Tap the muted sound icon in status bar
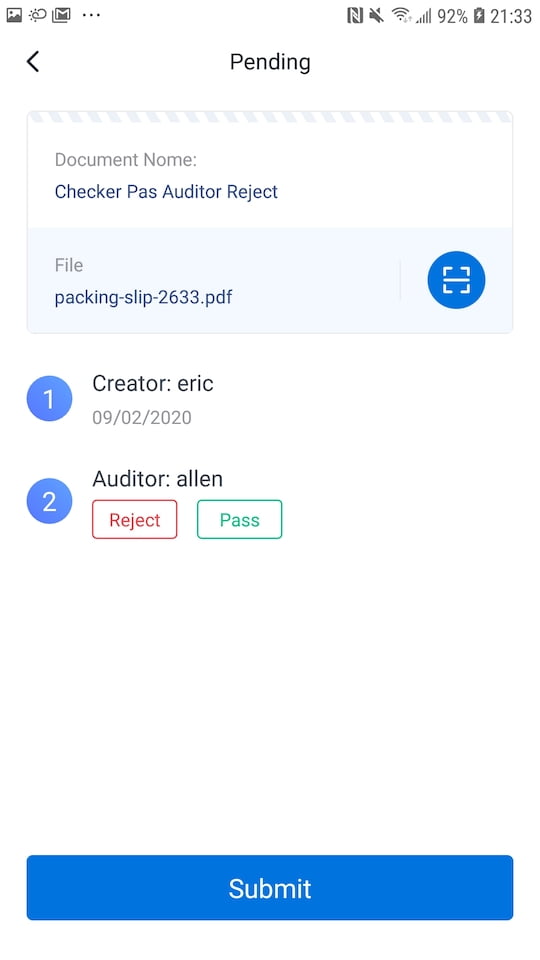The image size is (540, 960). pyautogui.click(x=377, y=15)
